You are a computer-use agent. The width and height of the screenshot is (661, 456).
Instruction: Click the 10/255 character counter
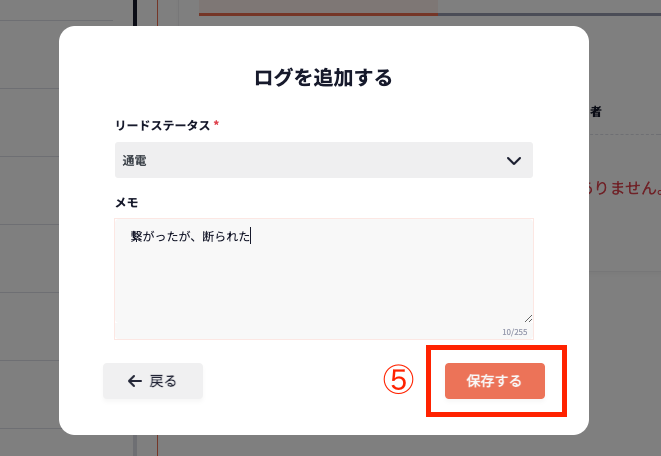[516, 332]
